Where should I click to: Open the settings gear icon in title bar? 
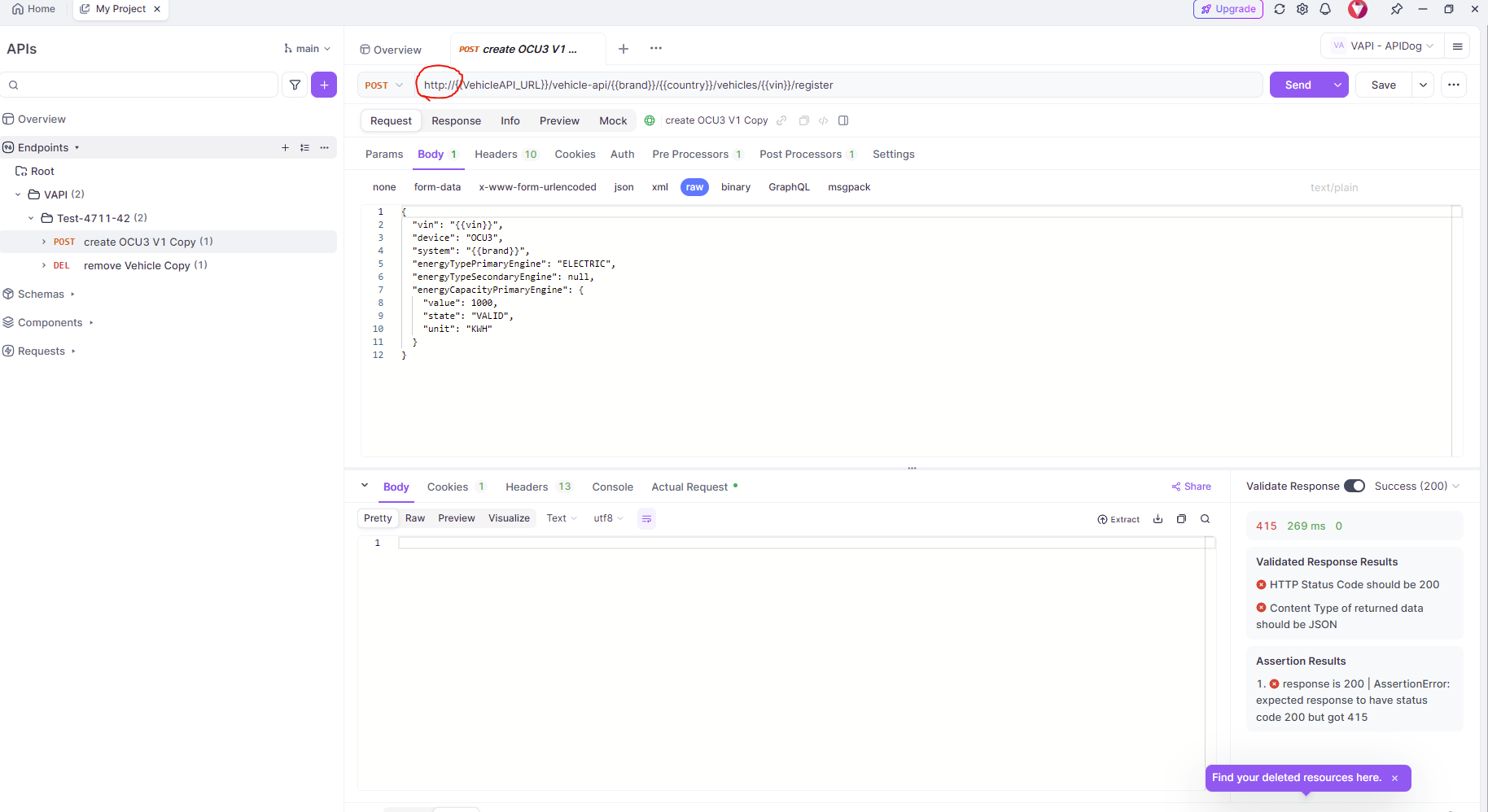pos(1302,9)
